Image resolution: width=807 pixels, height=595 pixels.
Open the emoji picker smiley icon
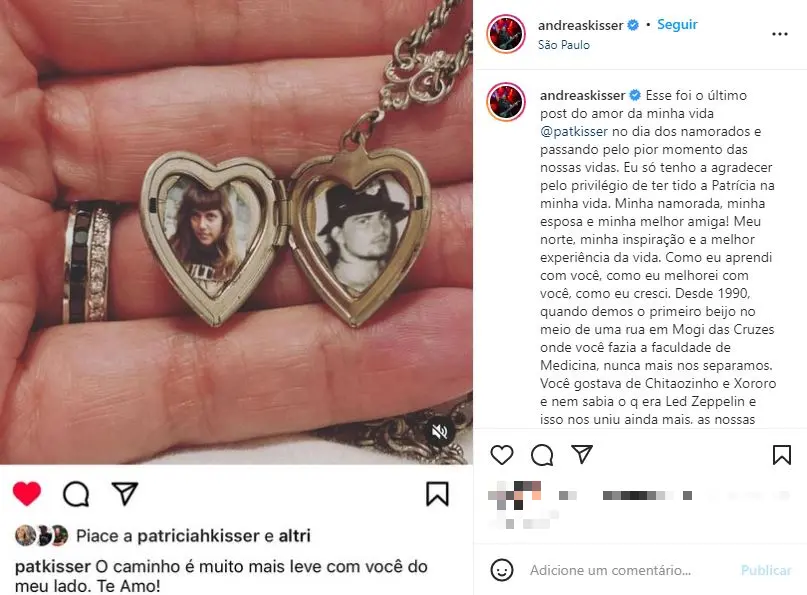502,570
